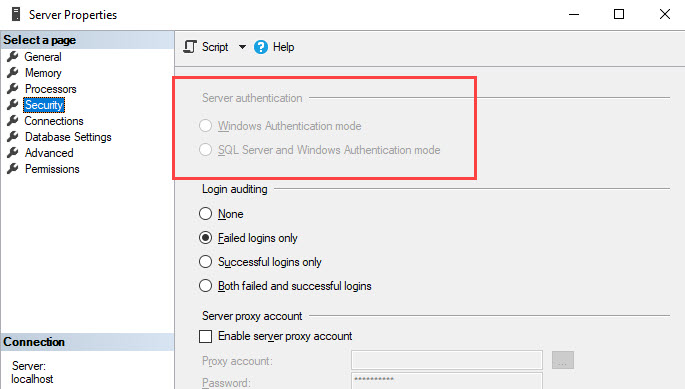Switch to the Processors page
The image size is (685, 389).
click(51, 89)
